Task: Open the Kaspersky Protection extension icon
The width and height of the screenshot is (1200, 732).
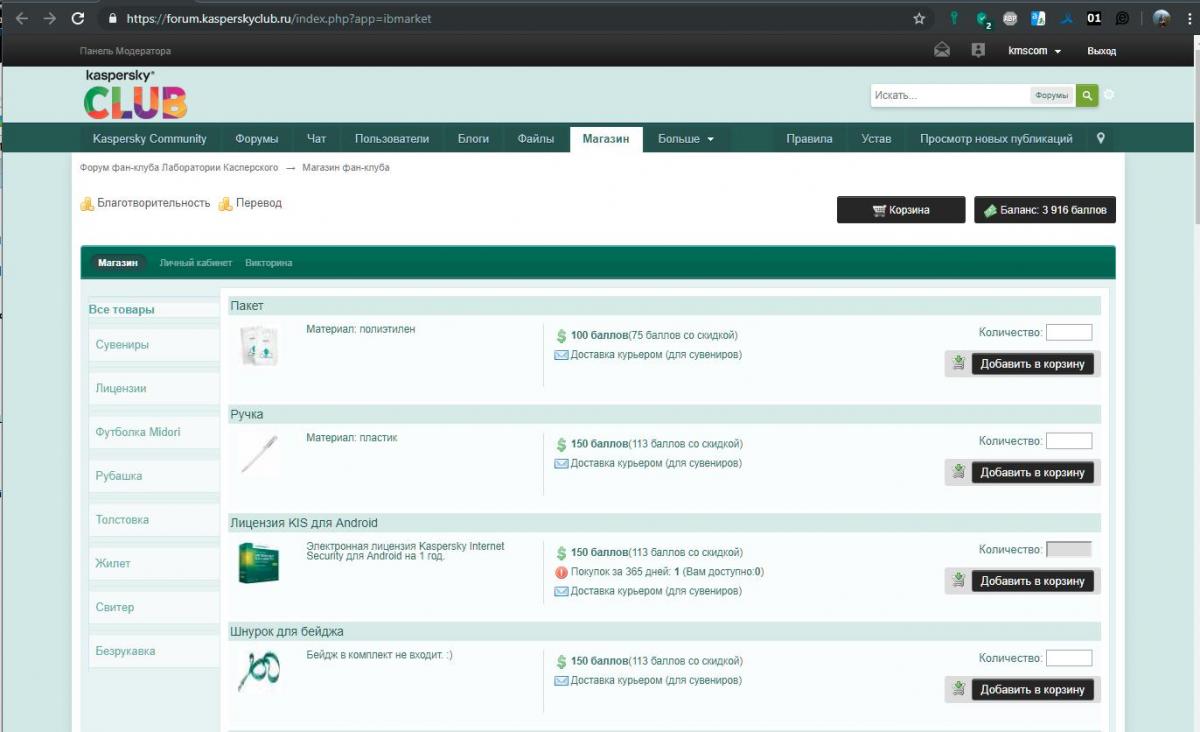Action: click(984, 18)
